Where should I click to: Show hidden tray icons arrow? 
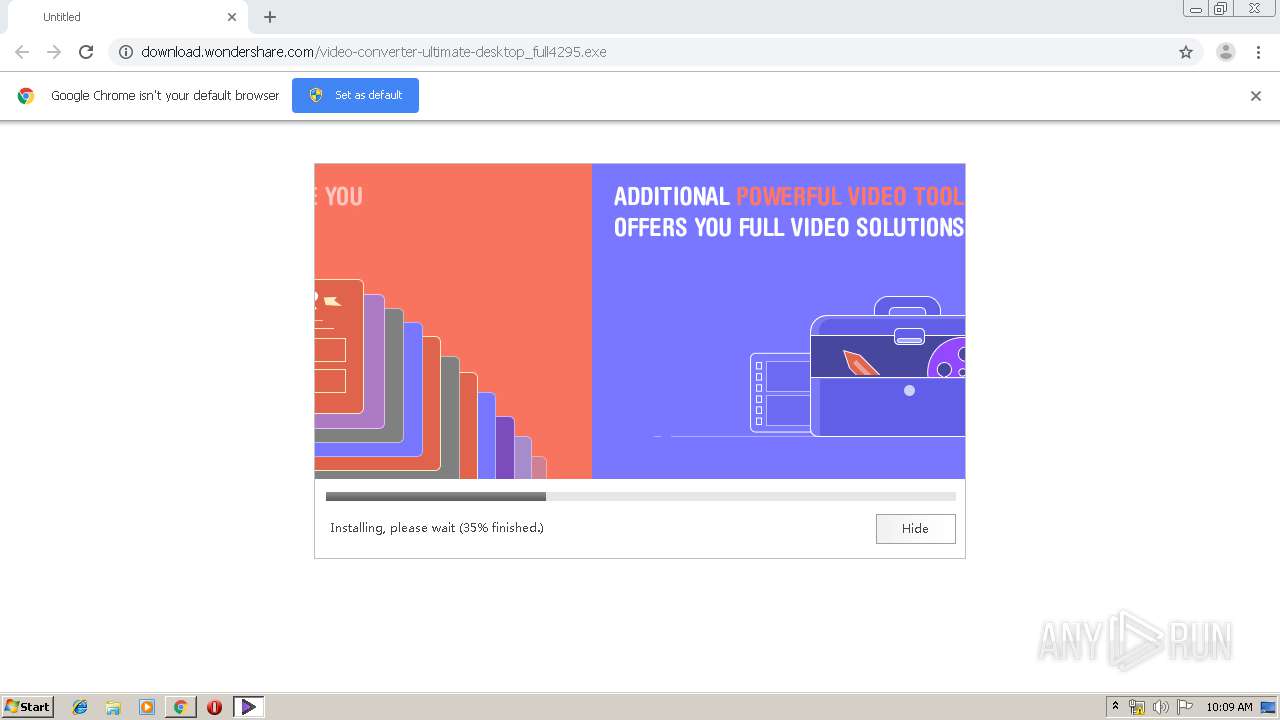1115,707
